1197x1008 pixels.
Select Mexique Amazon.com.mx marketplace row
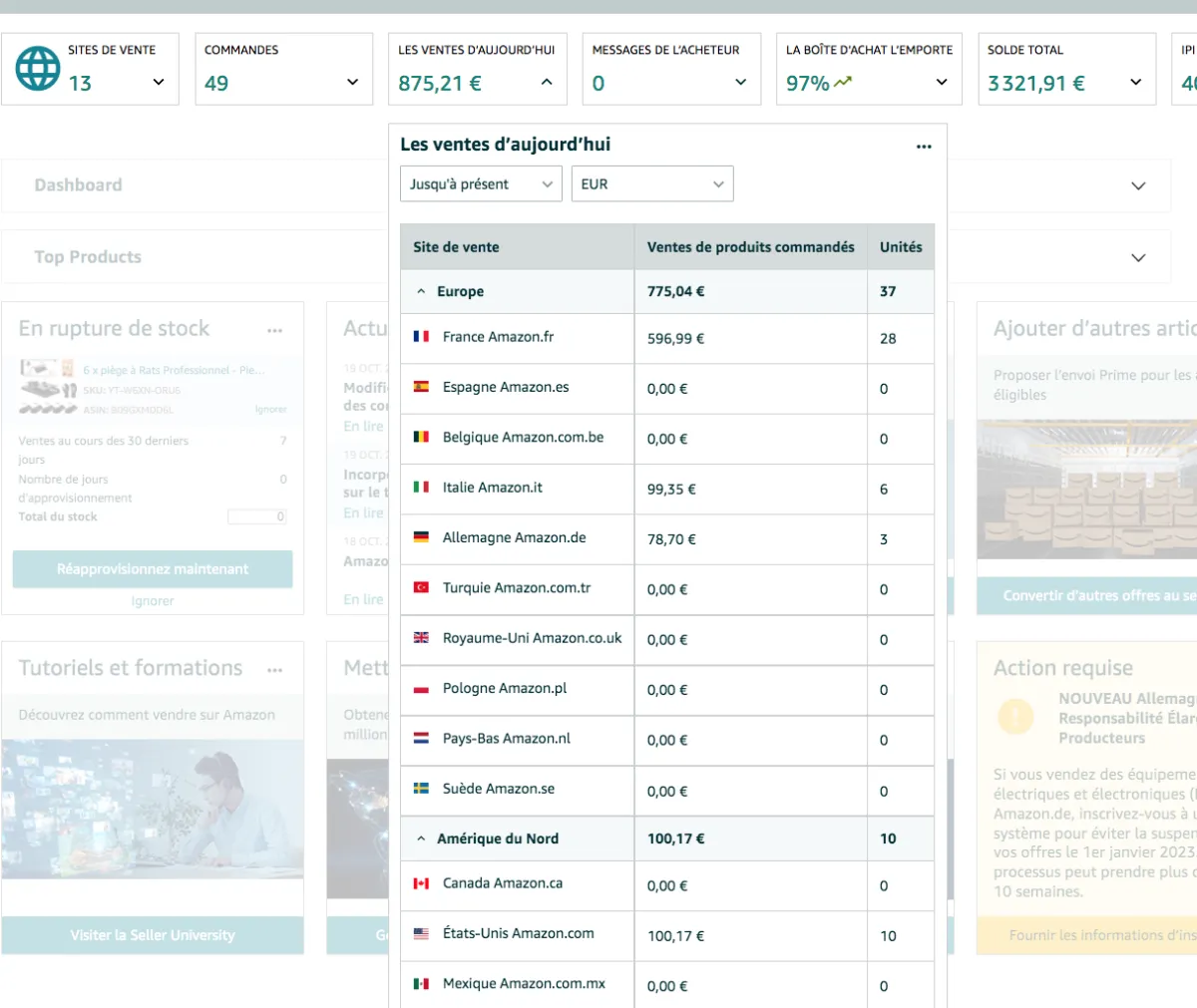[667, 985]
